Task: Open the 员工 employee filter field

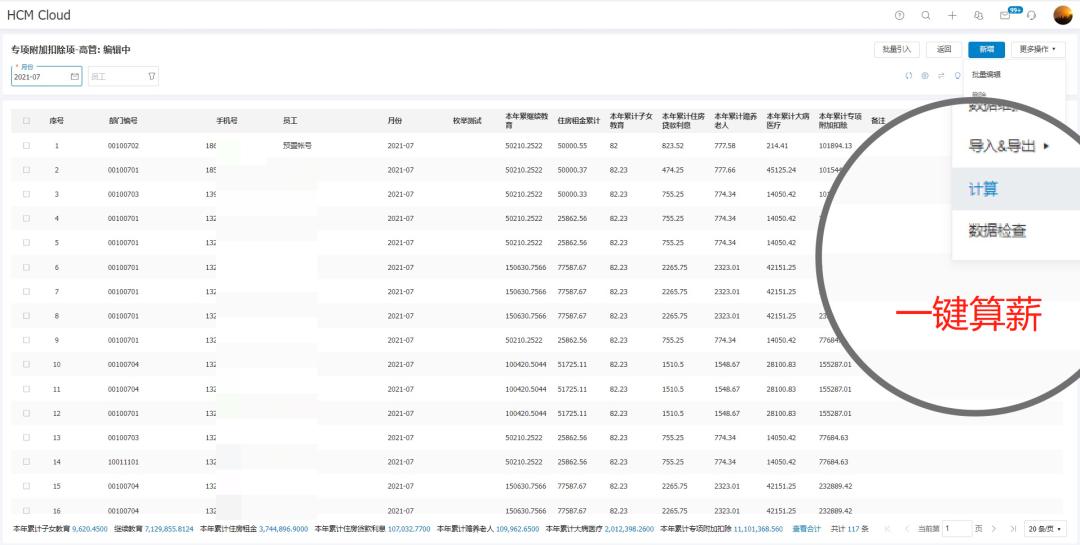Action: (123, 76)
